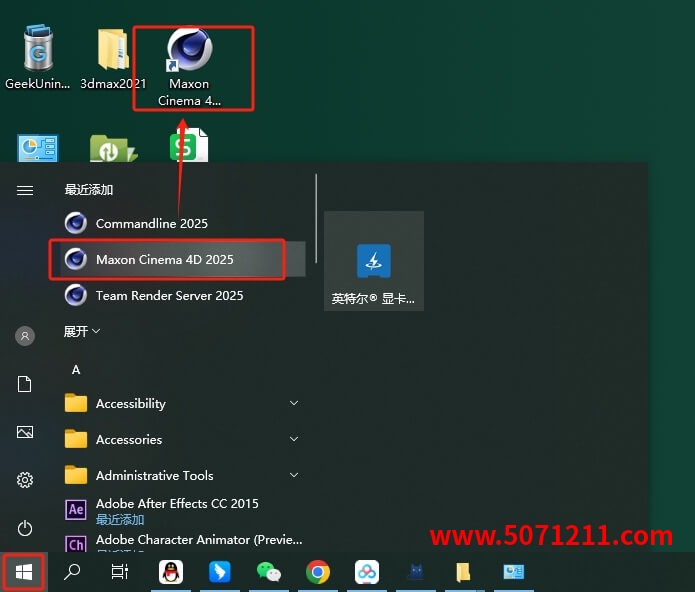This screenshot has height=592, width=695.
Task: Expand the Start menu hamburger navigation
Action: coord(25,190)
